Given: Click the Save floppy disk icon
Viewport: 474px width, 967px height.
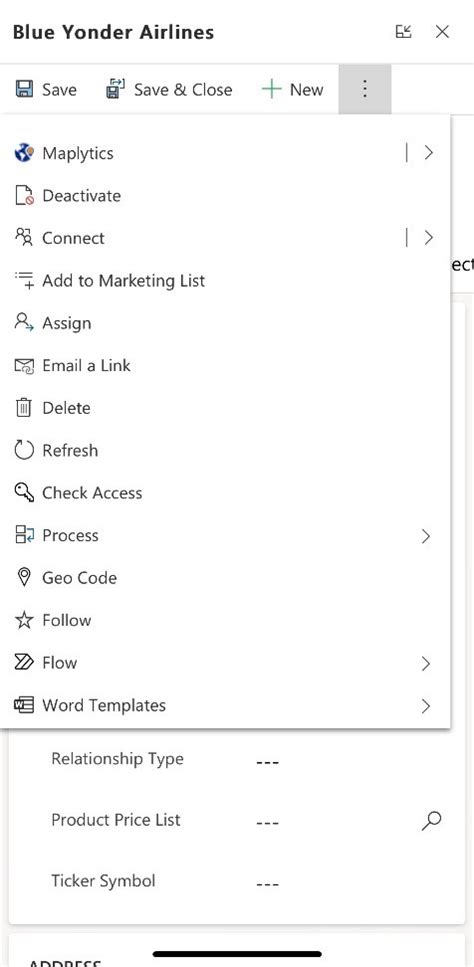Looking at the screenshot, I should (24, 89).
